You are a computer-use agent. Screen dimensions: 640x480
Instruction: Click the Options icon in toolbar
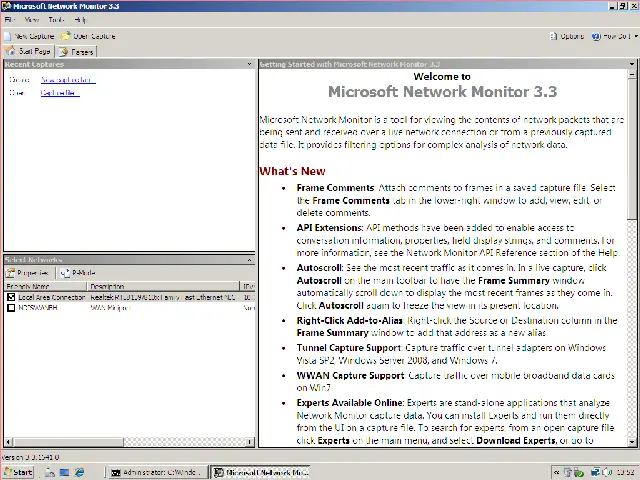[553, 36]
